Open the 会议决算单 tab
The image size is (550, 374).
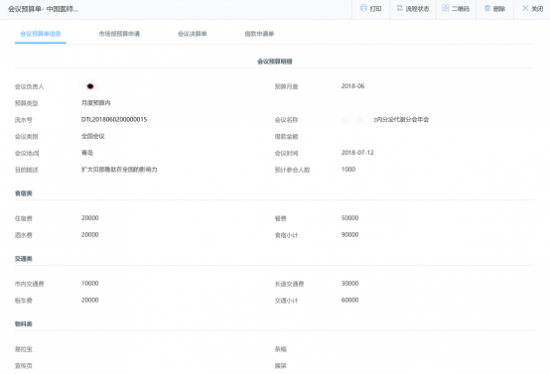[192, 34]
